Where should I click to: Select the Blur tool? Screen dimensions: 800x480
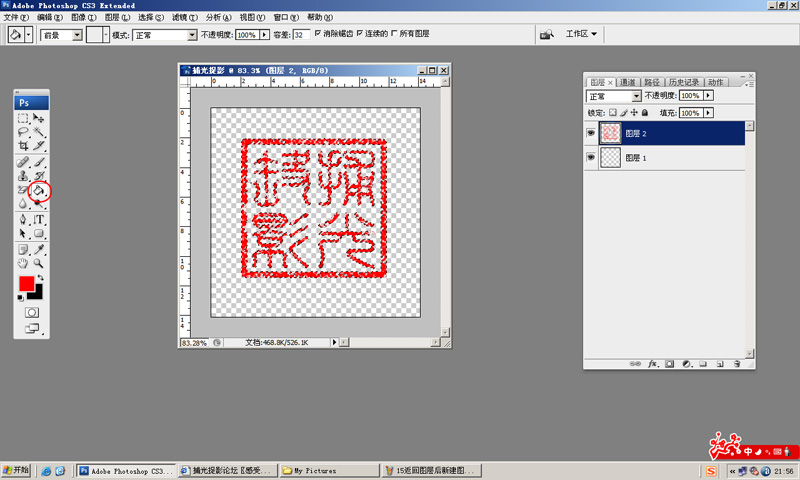tap(23, 204)
